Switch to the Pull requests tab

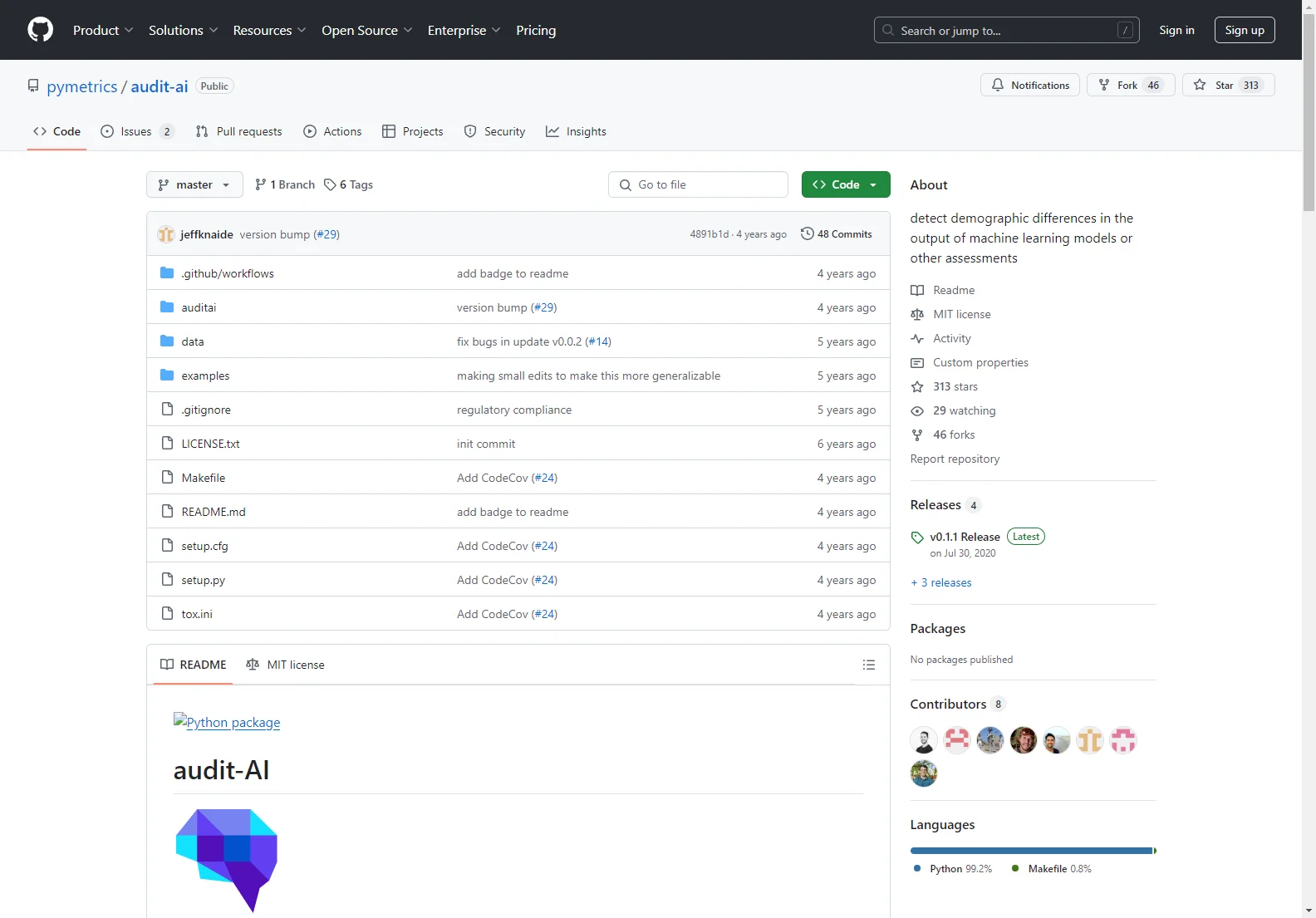(238, 131)
